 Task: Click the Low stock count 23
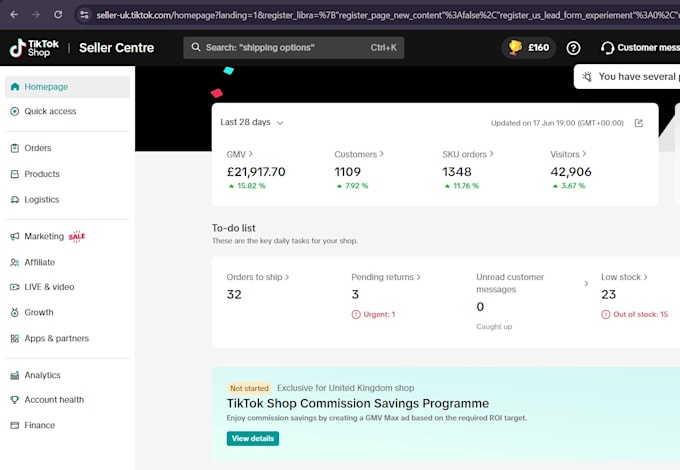[608, 295]
